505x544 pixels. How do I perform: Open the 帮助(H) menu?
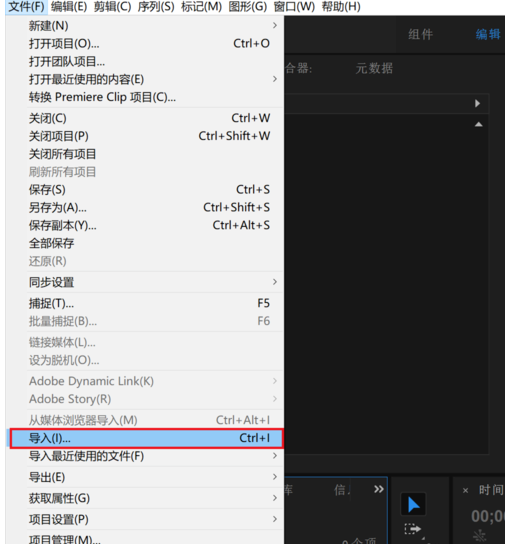(x=341, y=7)
